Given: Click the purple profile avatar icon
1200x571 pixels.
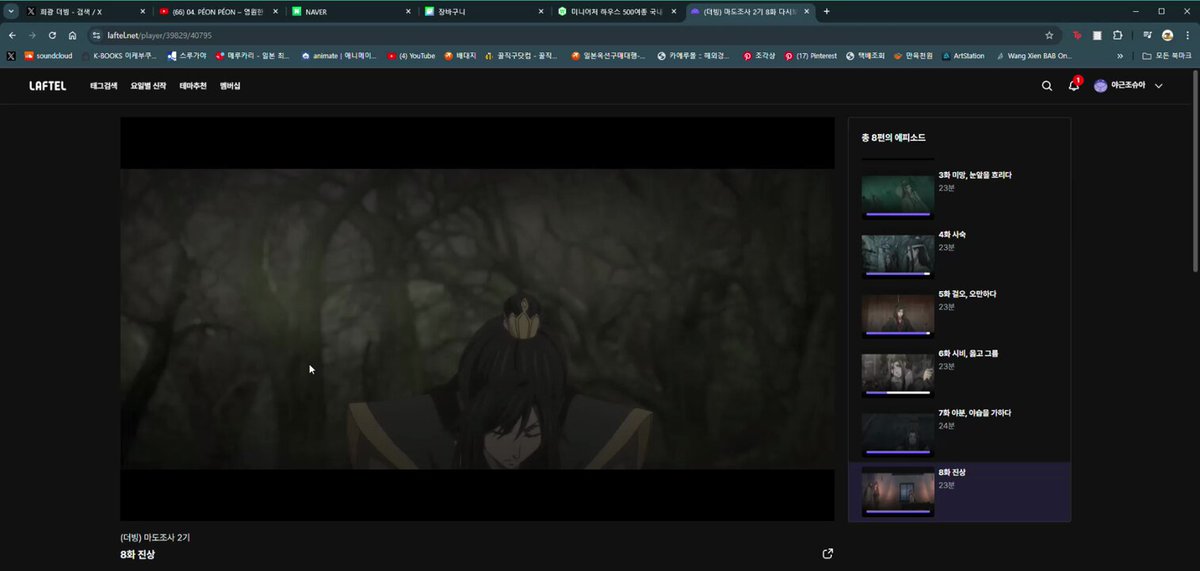Looking at the screenshot, I should 1101,86.
